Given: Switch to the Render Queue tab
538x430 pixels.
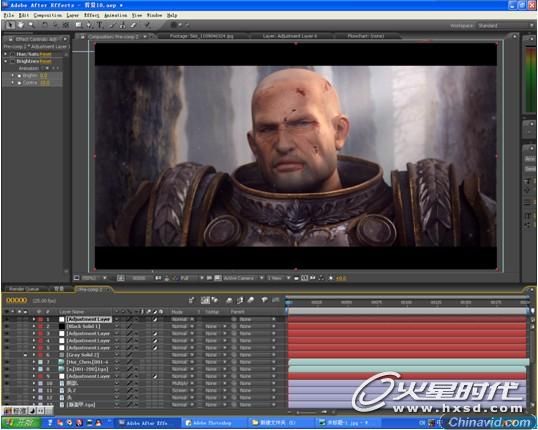Looking at the screenshot, I should (x=24, y=289).
